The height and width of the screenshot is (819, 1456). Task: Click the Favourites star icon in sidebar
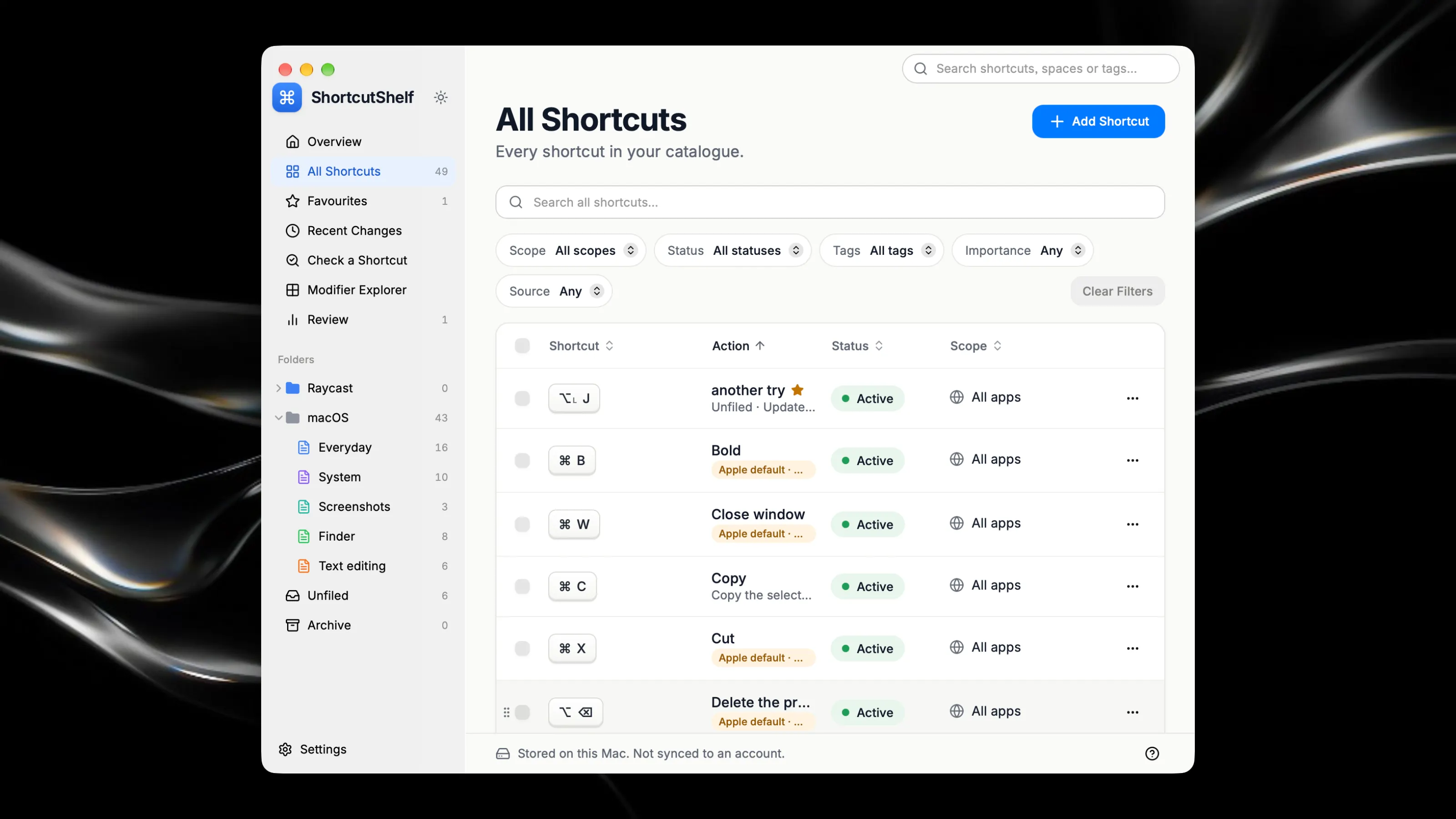click(x=292, y=201)
